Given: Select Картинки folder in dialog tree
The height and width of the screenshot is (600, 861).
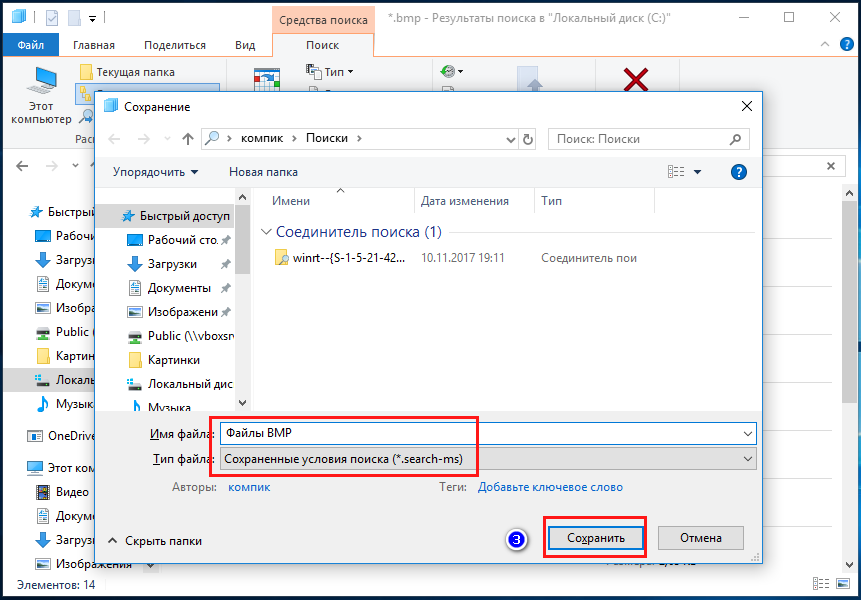Looking at the screenshot, I should 164,360.
